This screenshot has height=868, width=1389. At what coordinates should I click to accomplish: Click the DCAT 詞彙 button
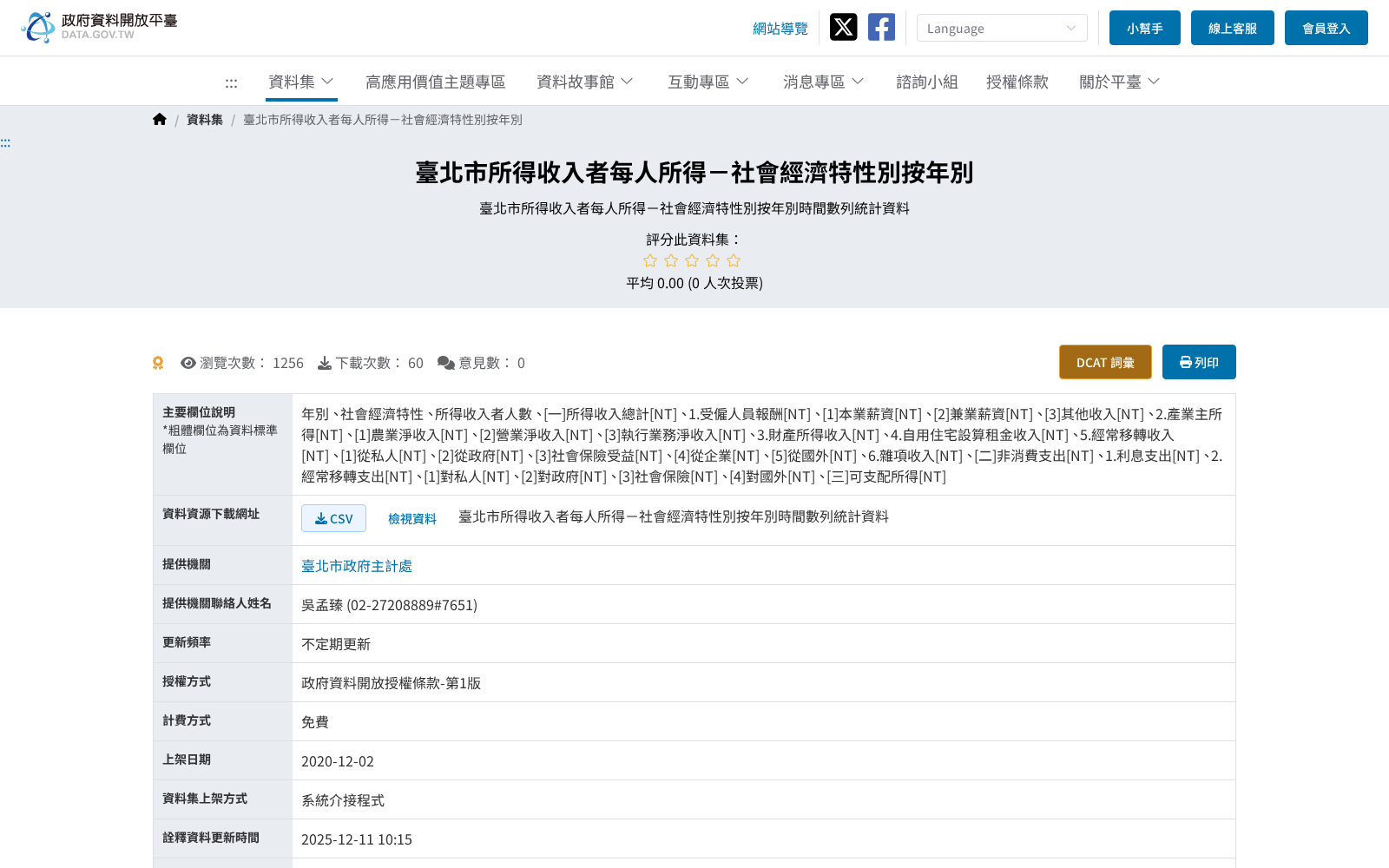[1105, 362]
